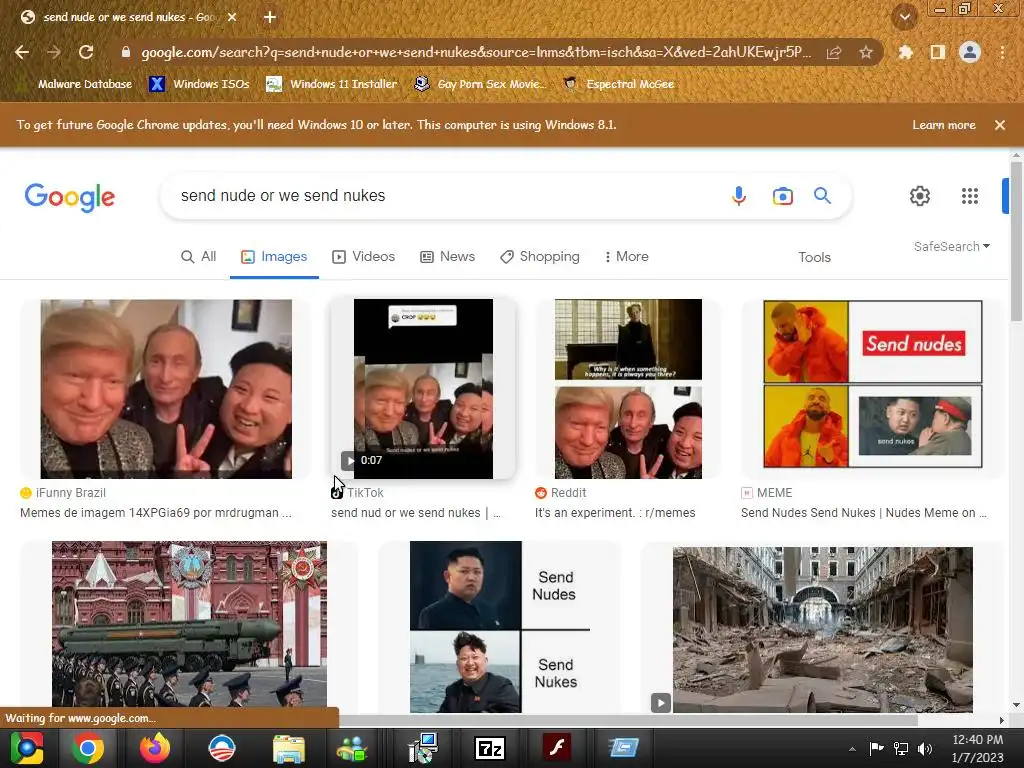Open the Reddit r/memes image result
Screen dimensions: 1024x768
(x=628, y=389)
